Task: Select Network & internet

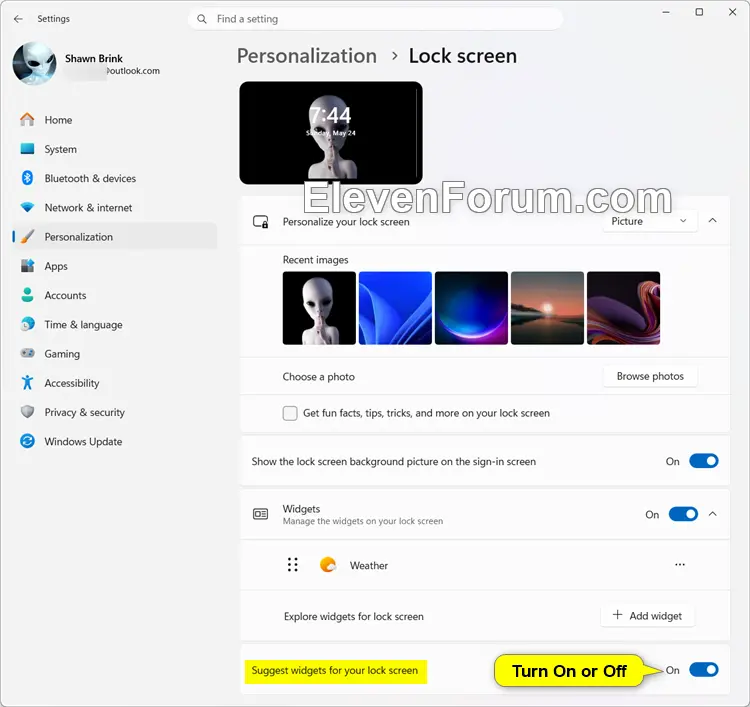Action: (114, 207)
